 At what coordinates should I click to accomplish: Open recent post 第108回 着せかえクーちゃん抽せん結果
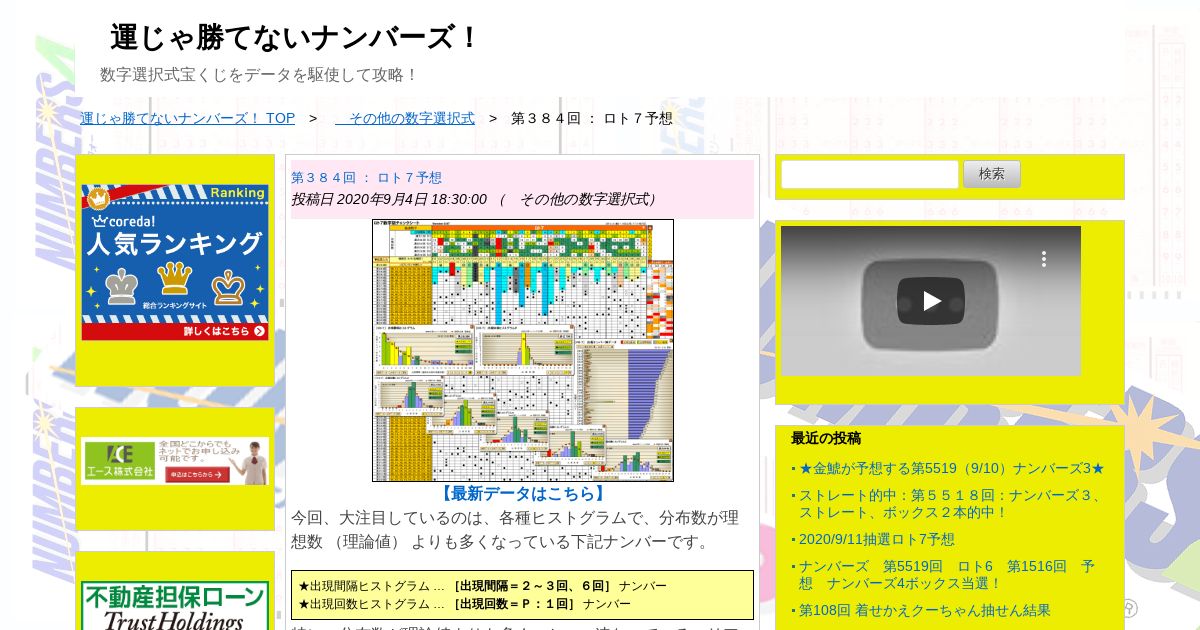(x=924, y=610)
